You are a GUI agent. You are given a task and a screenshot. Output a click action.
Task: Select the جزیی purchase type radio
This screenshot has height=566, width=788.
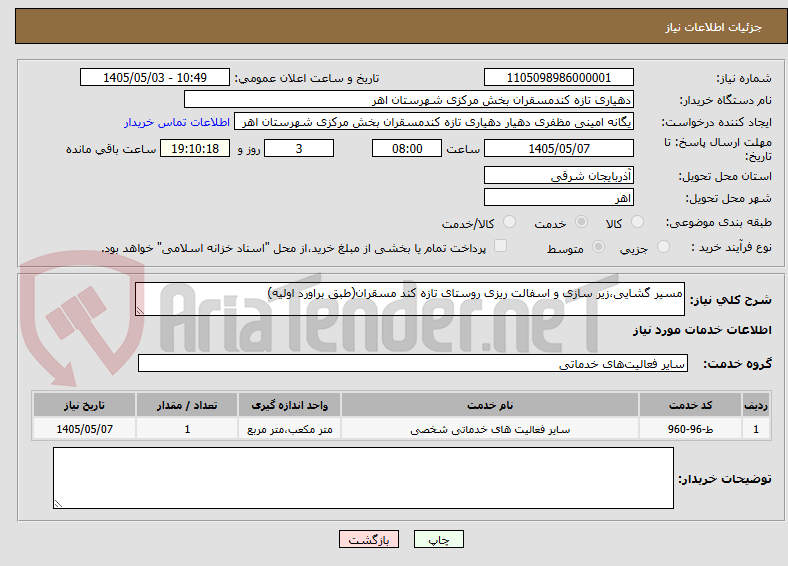click(x=663, y=246)
